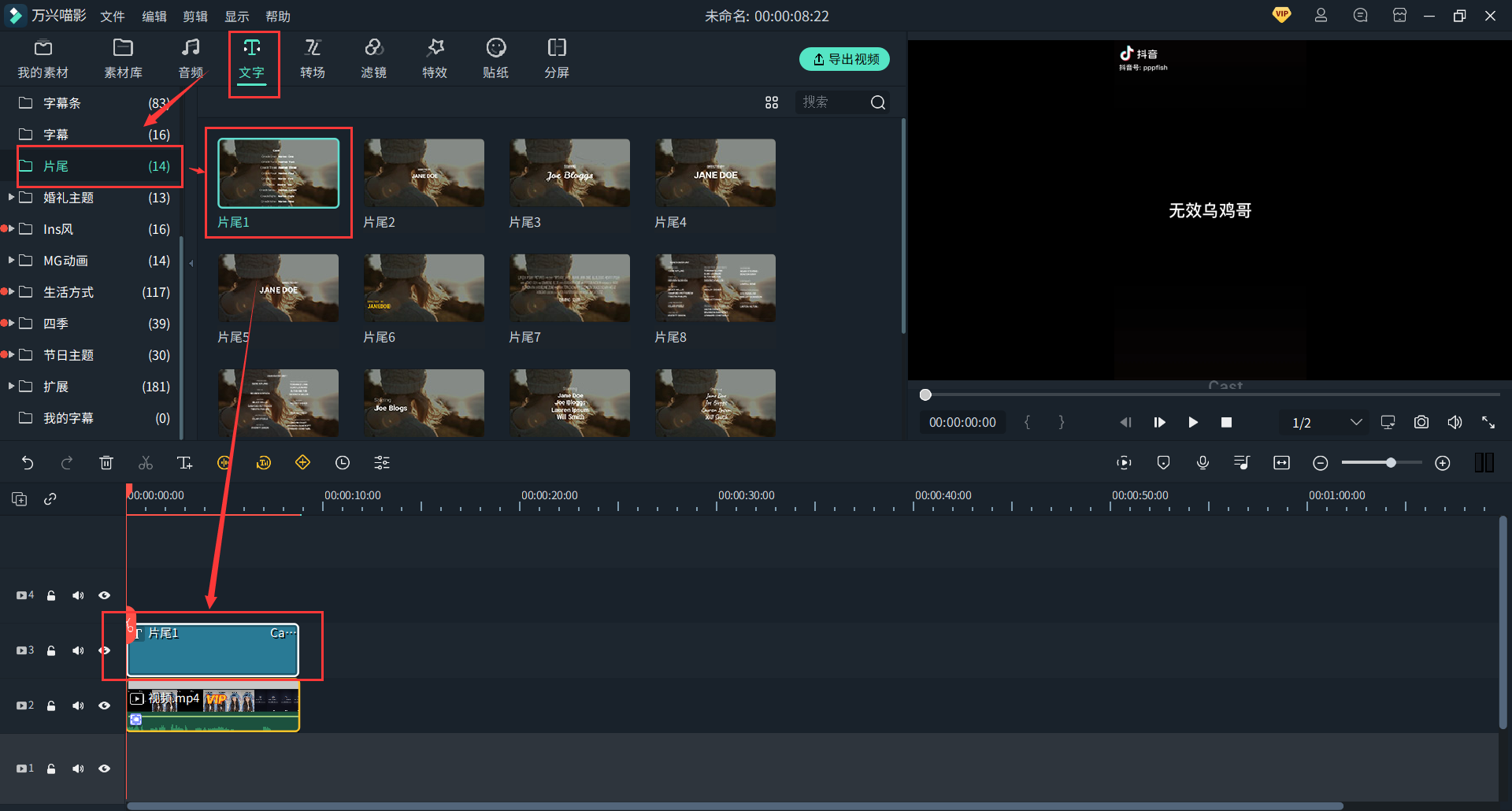Viewport: 1512px width, 811px height.
Task: Click the delete trash icon in timeline toolbar
Action: click(x=106, y=463)
